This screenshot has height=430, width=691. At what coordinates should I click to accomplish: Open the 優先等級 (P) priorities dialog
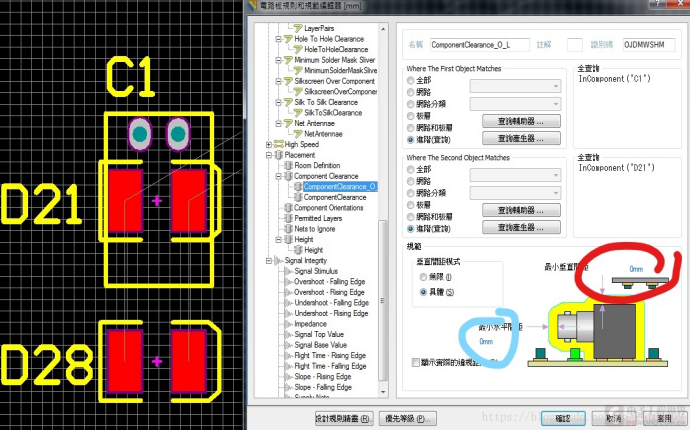click(x=412, y=418)
